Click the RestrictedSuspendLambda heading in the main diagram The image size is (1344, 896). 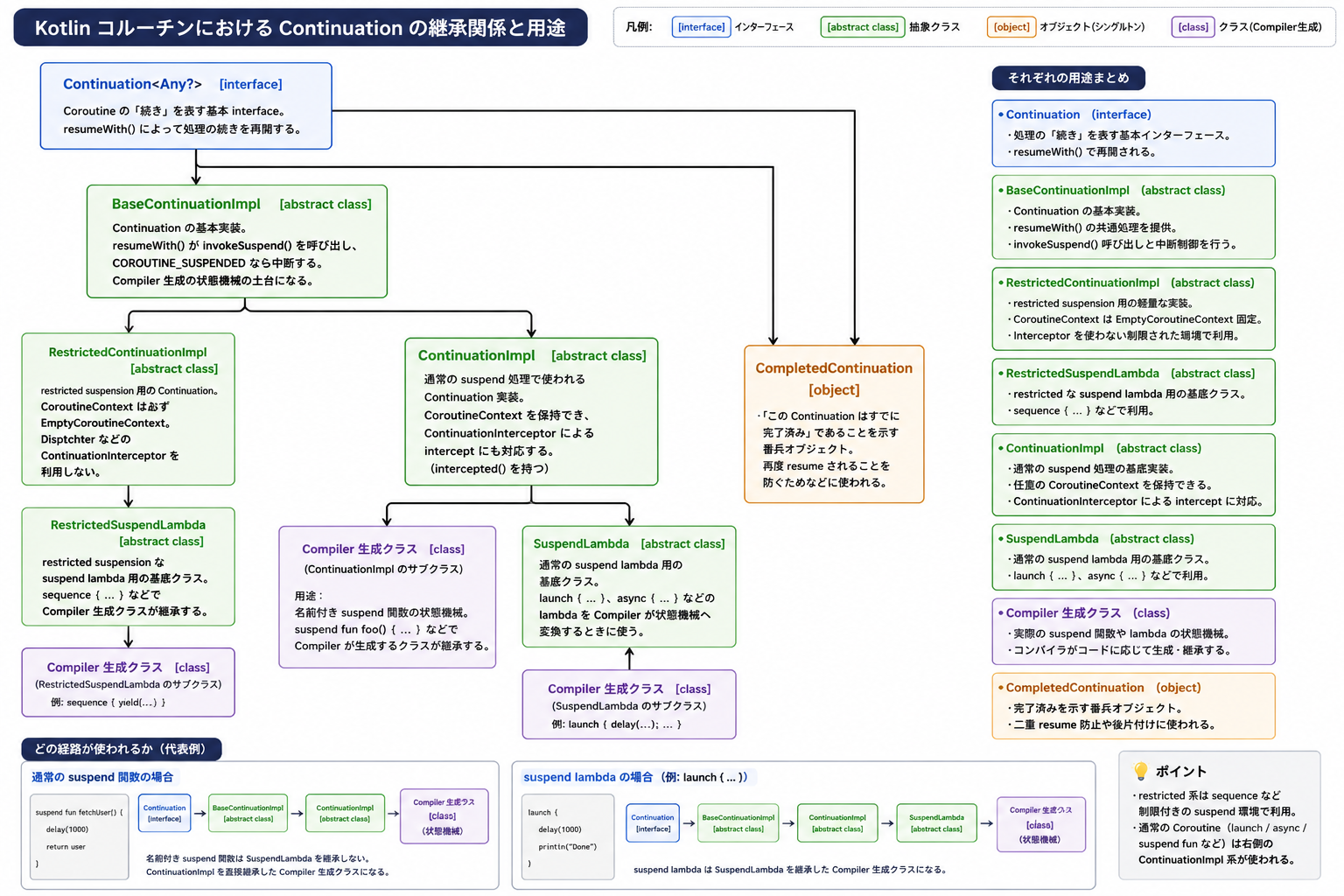pyautogui.click(x=128, y=525)
